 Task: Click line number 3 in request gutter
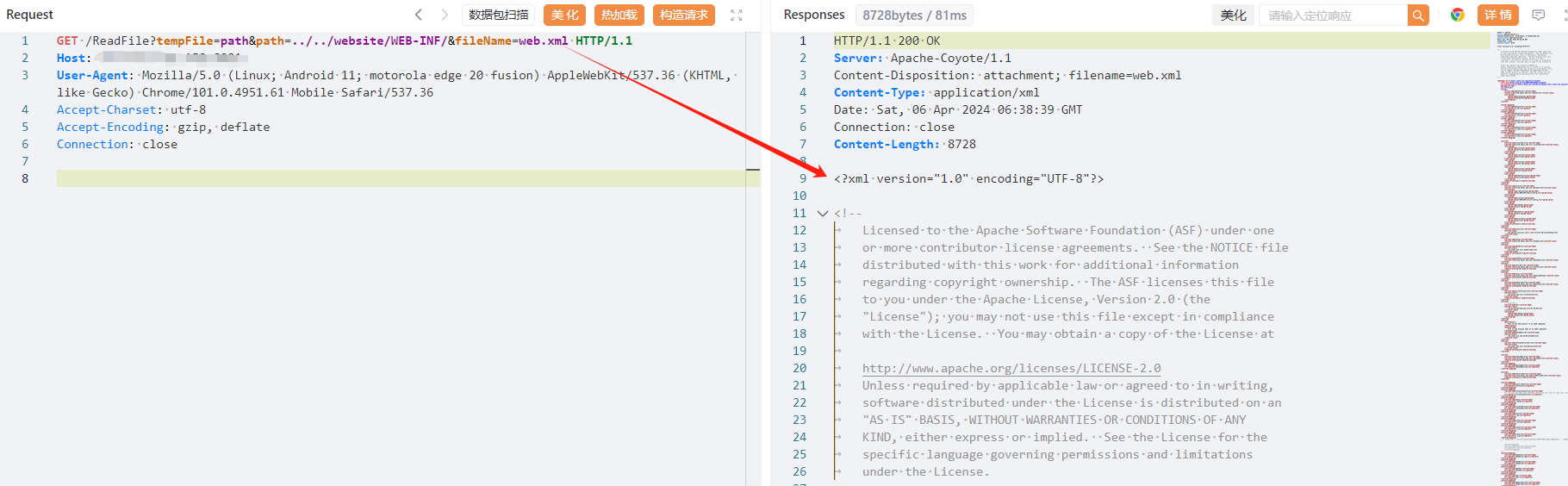click(25, 75)
